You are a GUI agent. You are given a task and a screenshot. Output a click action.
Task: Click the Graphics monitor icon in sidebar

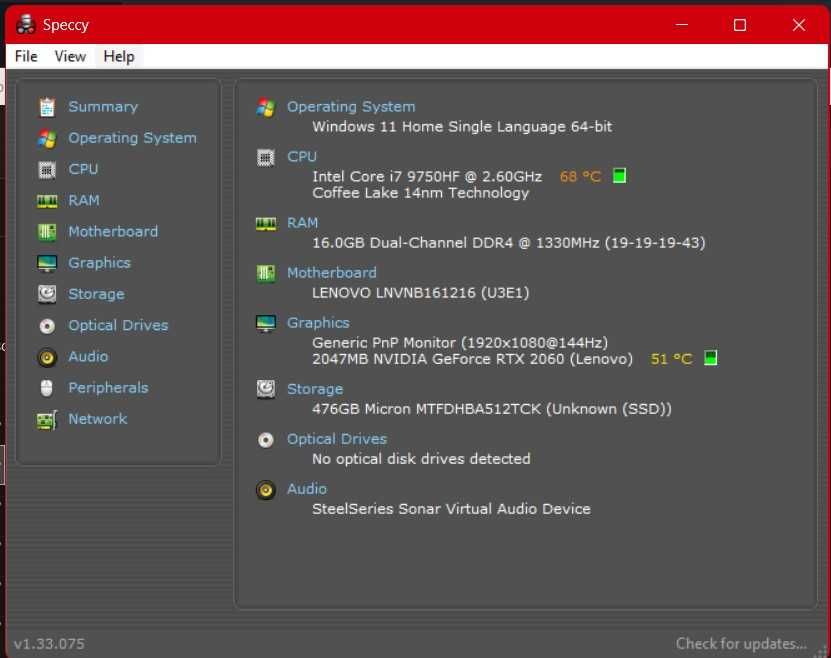tap(47, 263)
